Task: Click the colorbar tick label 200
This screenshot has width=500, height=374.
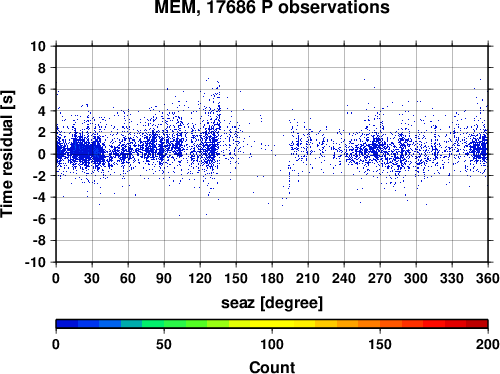Action: point(488,344)
